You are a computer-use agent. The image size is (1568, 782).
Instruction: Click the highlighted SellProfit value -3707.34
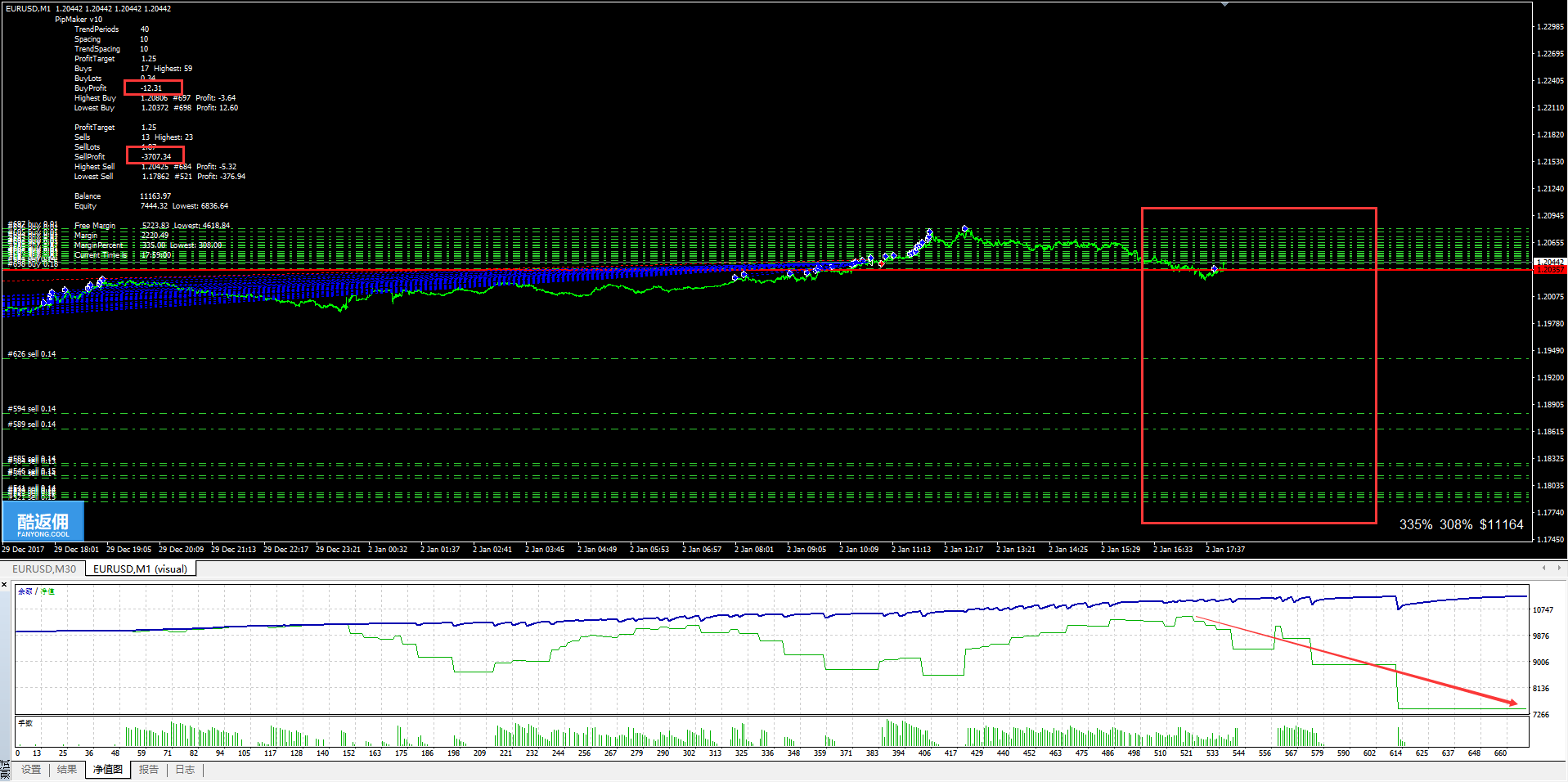pyautogui.click(x=155, y=156)
